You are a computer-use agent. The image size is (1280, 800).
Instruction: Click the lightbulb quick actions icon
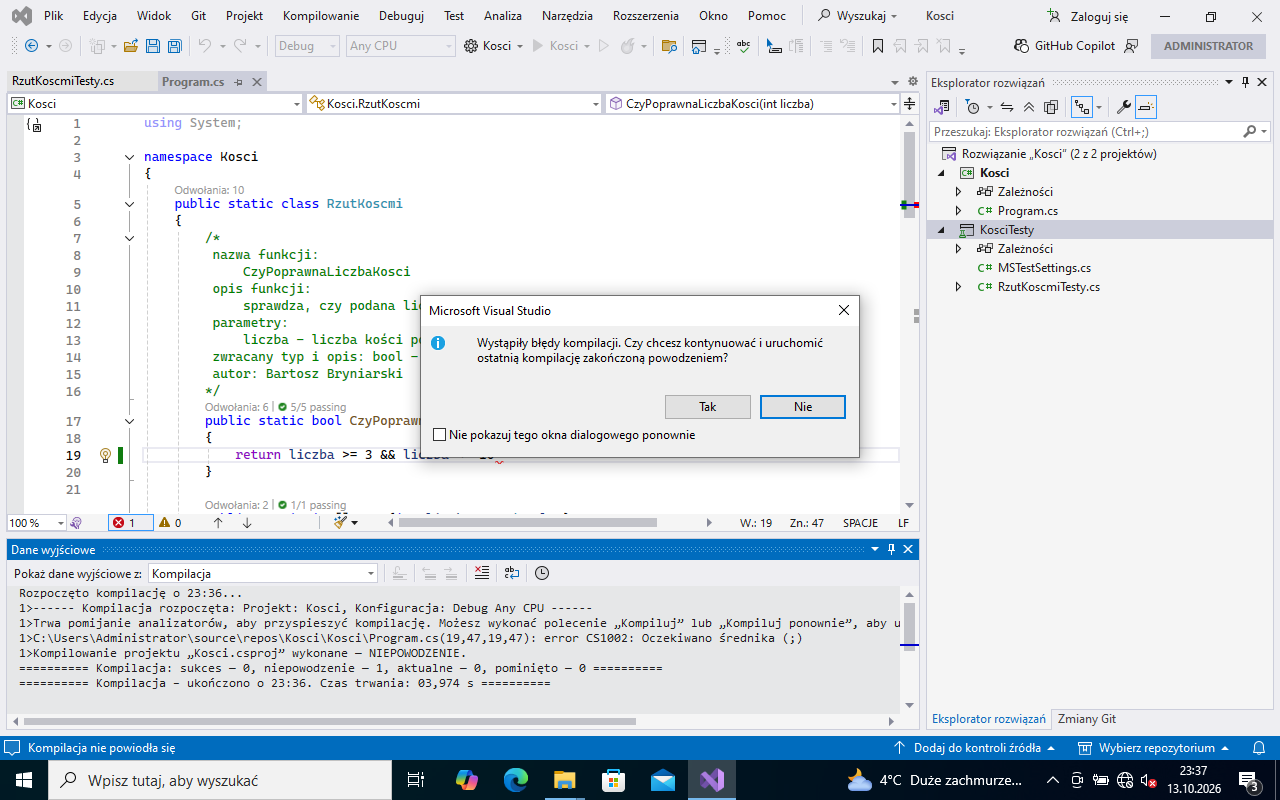point(105,455)
